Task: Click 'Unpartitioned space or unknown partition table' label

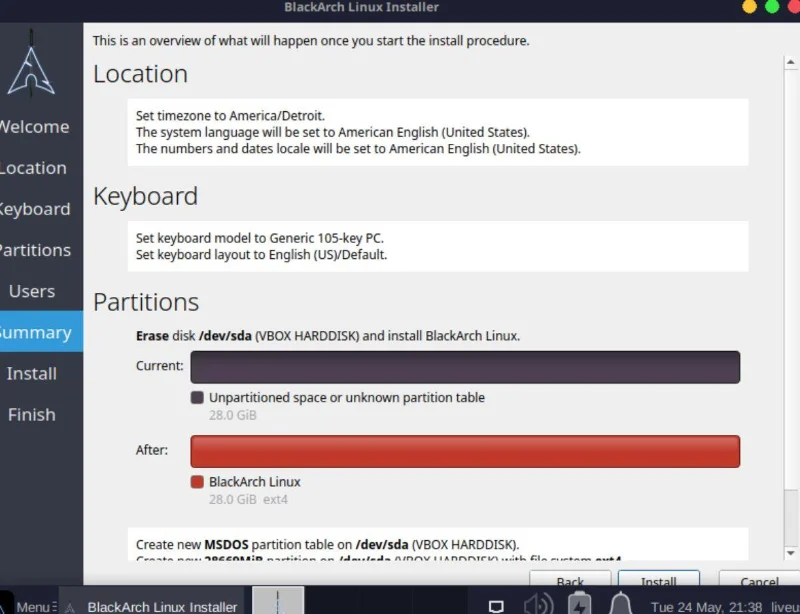Action: point(347,398)
